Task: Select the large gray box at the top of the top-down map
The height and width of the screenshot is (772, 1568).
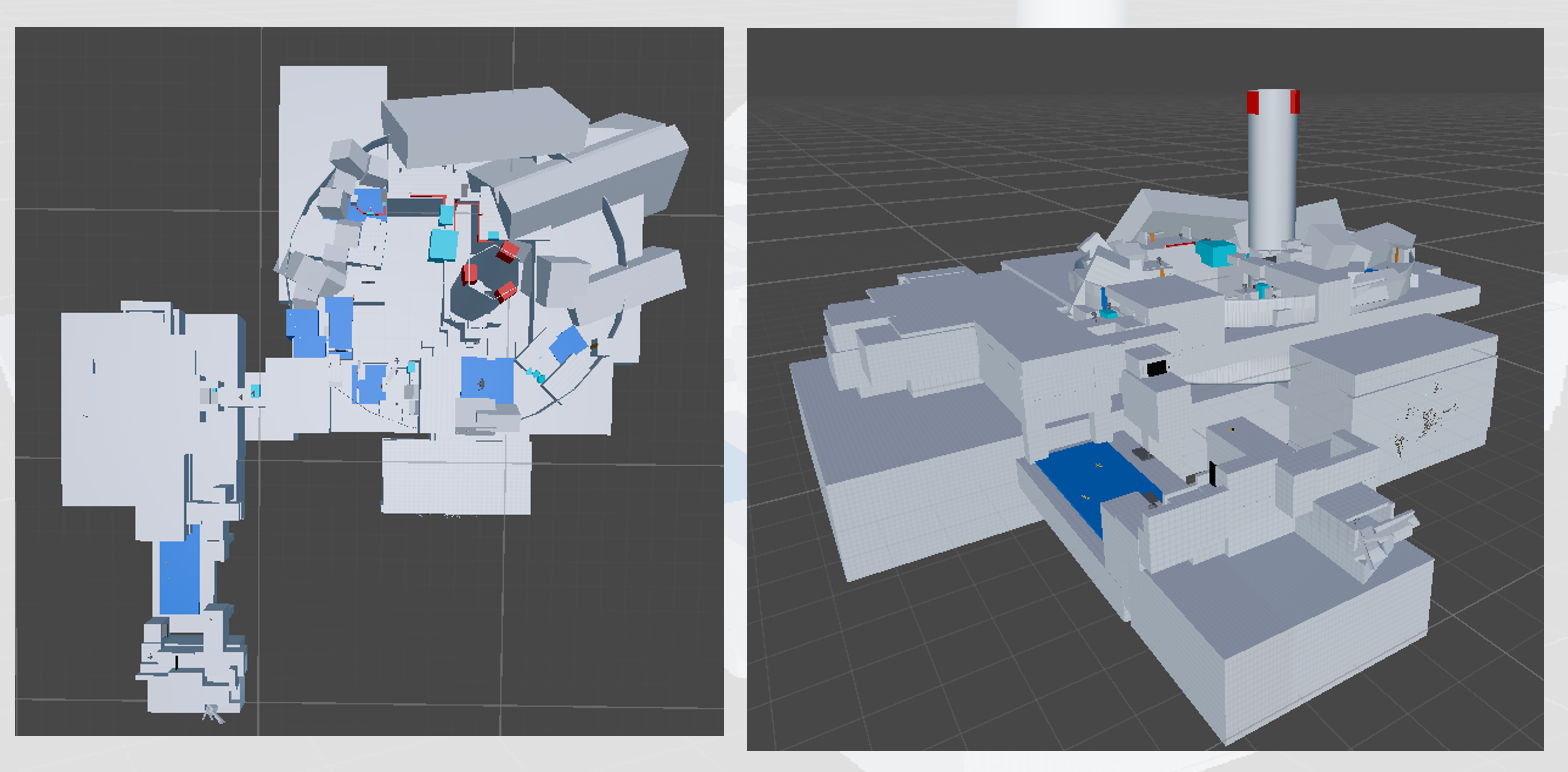Action: point(485,125)
